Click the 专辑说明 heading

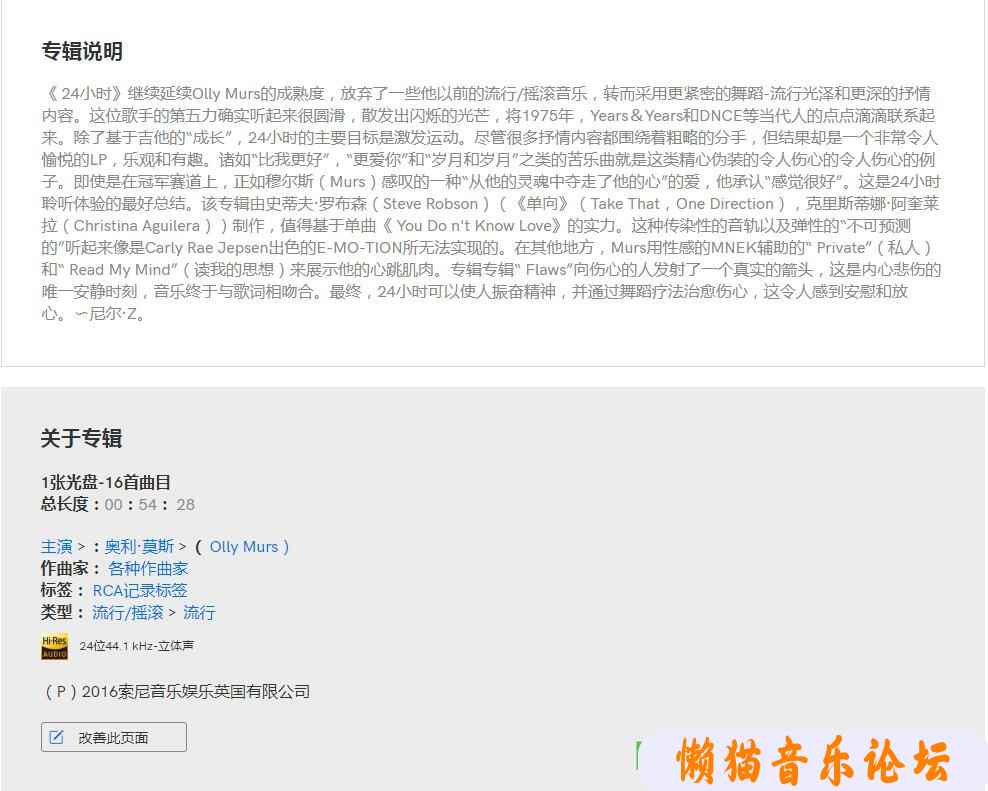[x=82, y=51]
